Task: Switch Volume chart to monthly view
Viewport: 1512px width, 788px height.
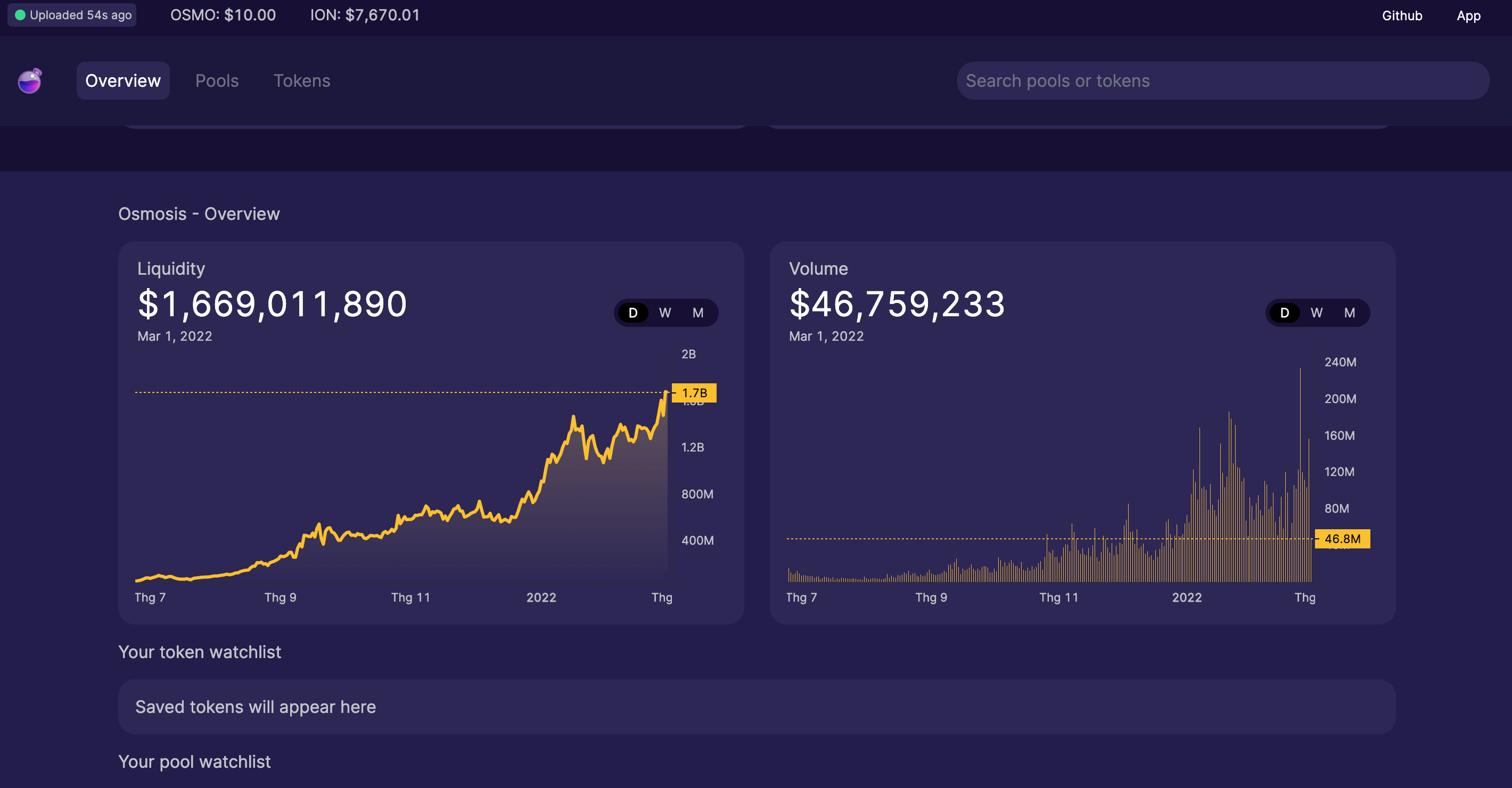Action: click(x=1350, y=313)
